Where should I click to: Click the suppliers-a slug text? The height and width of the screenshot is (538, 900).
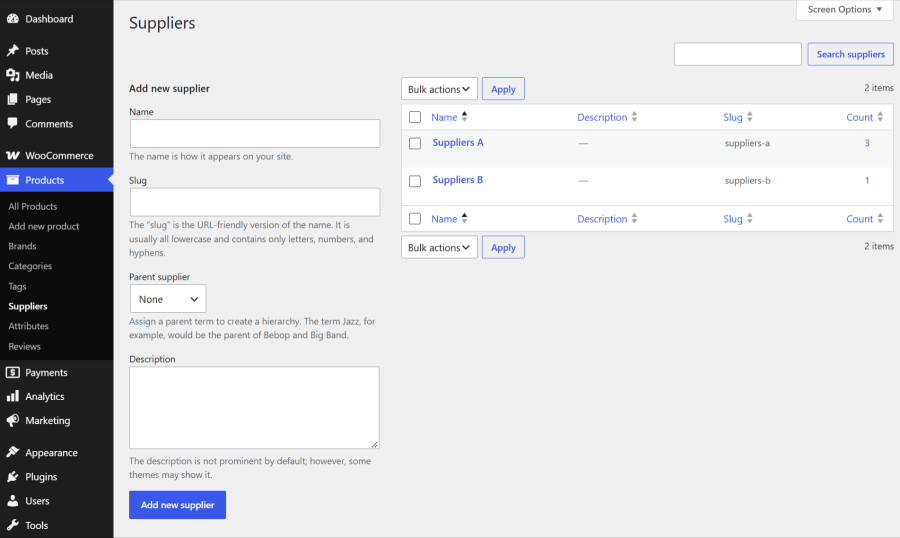pyautogui.click(x=747, y=143)
